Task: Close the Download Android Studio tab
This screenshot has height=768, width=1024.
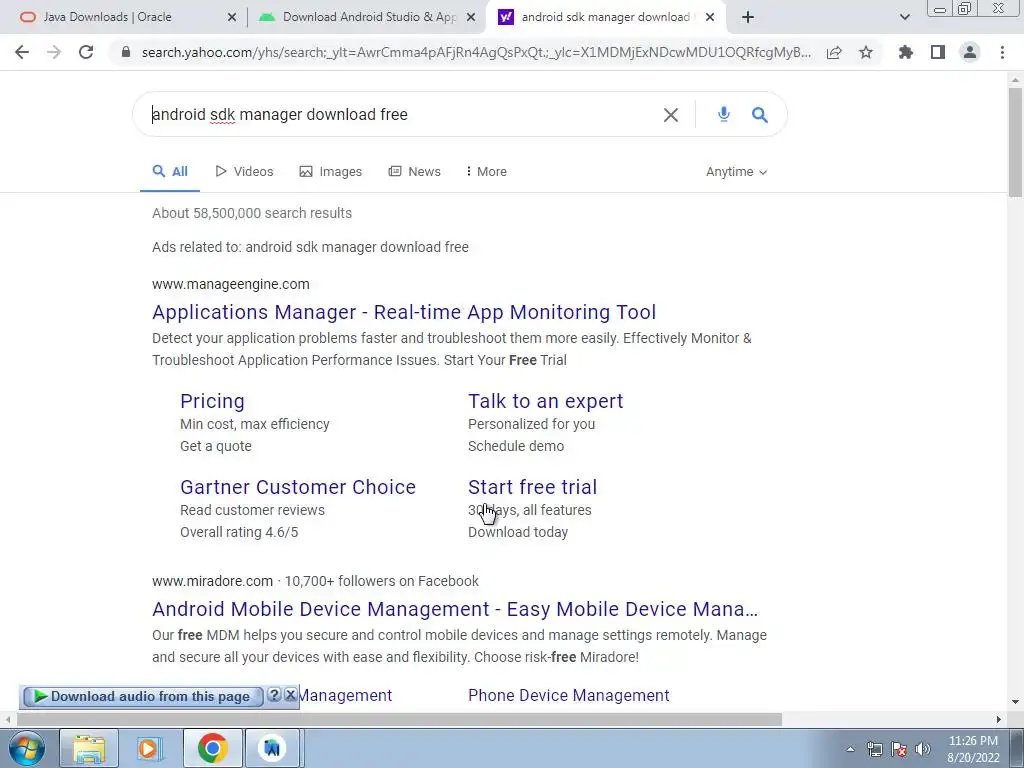Action: pyautogui.click(x=471, y=18)
